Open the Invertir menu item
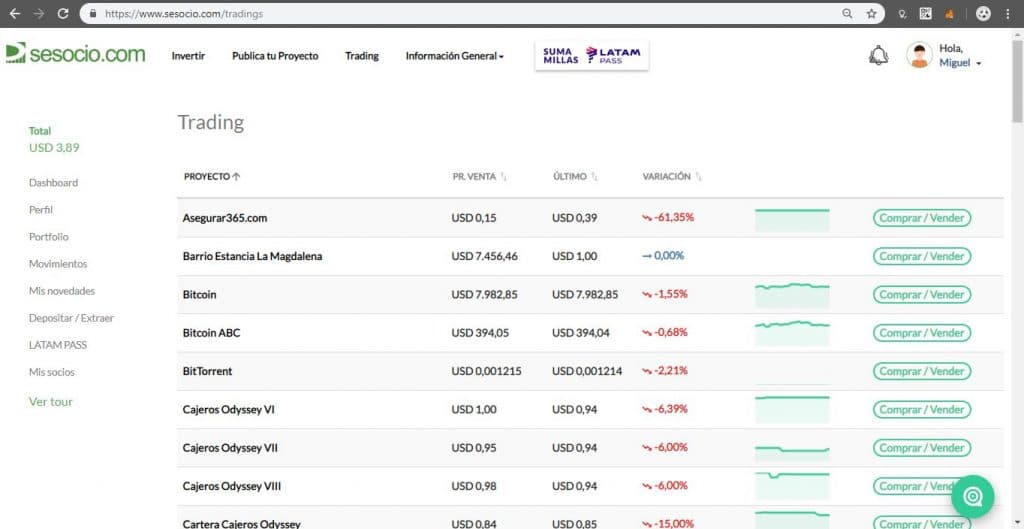The width and height of the screenshot is (1024, 529). (188, 56)
